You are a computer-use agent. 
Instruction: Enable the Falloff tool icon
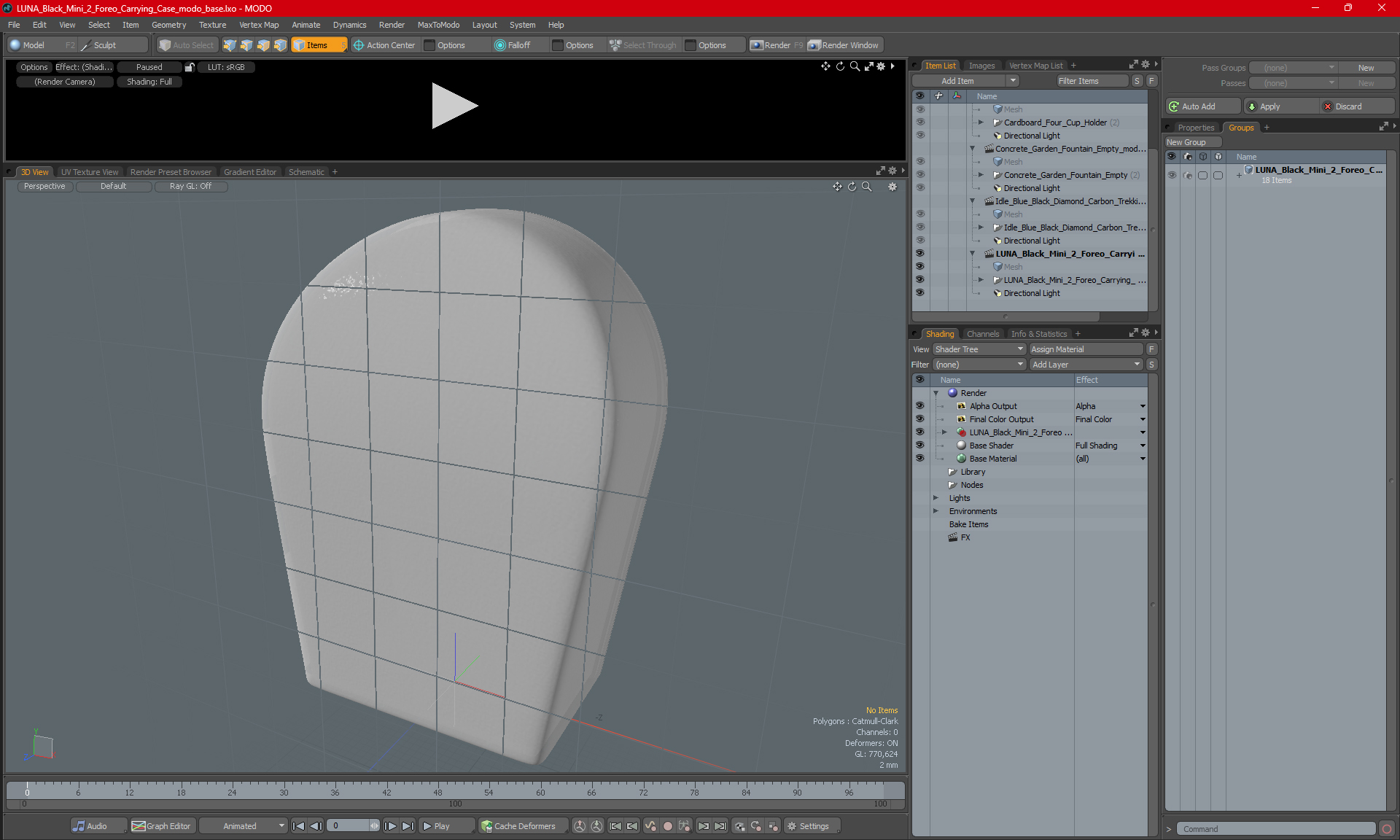click(x=500, y=45)
